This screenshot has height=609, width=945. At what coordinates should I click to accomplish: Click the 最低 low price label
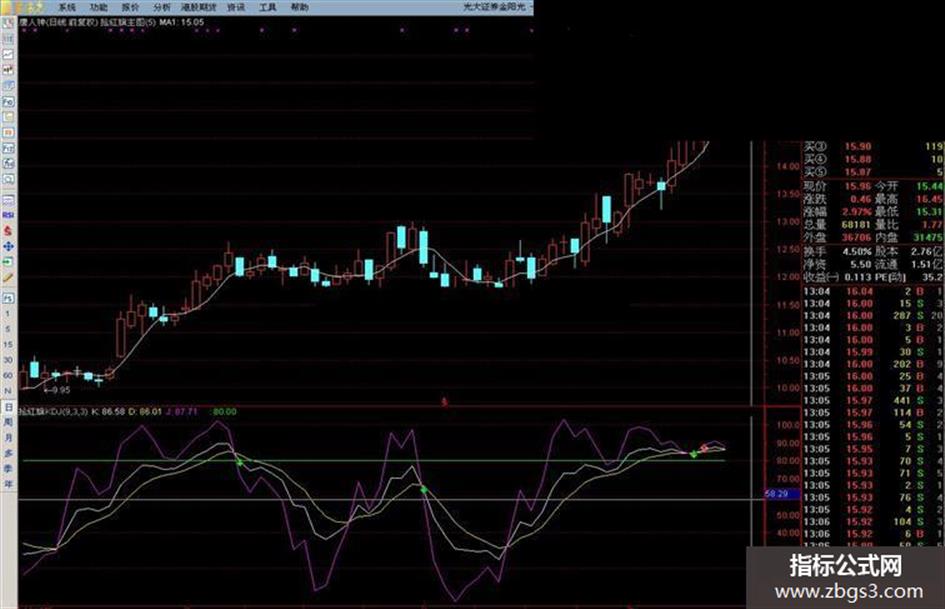point(887,212)
